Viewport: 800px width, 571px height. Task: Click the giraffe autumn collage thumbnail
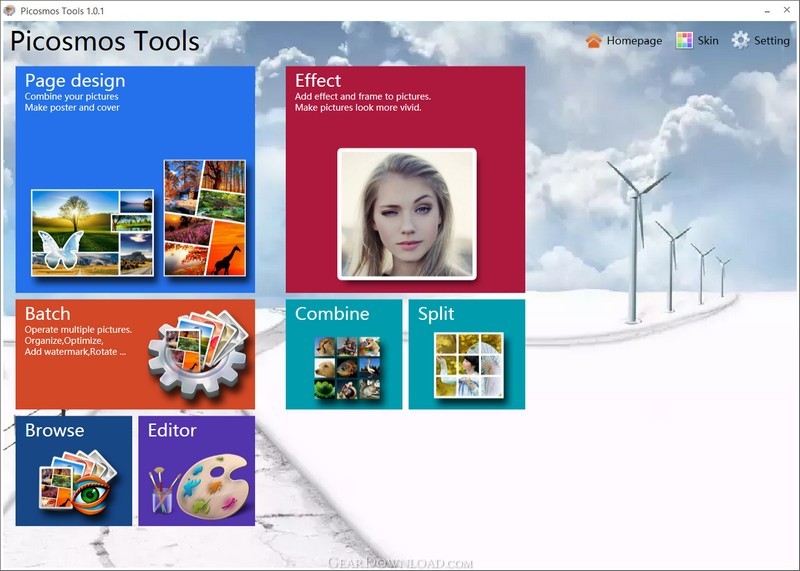tap(205, 218)
